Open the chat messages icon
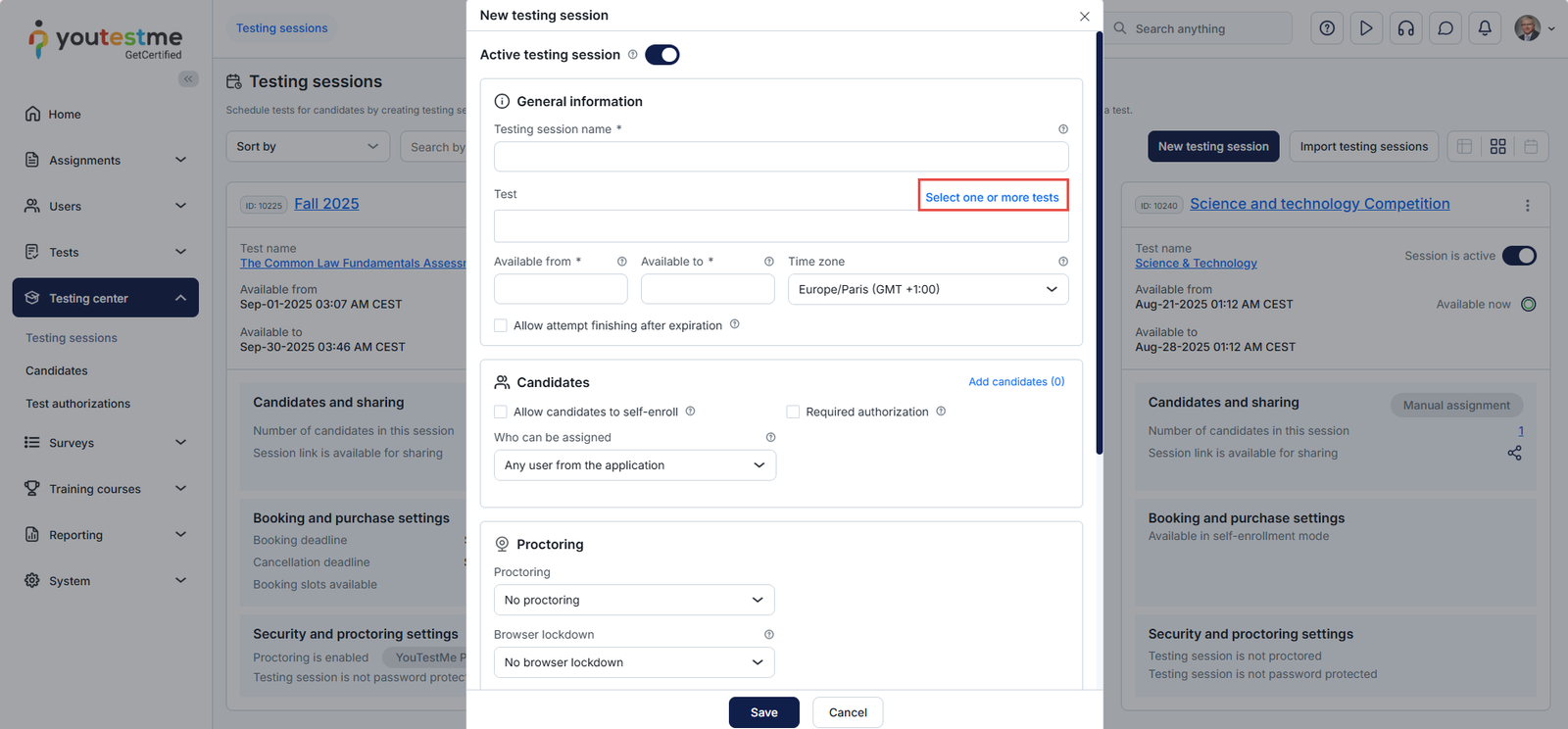The height and width of the screenshot is (729, 1568). pos(1445,28)
